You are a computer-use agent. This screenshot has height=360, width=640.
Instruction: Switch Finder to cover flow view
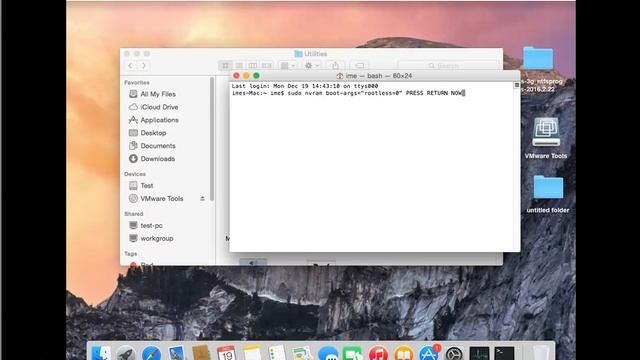(267, 65)
